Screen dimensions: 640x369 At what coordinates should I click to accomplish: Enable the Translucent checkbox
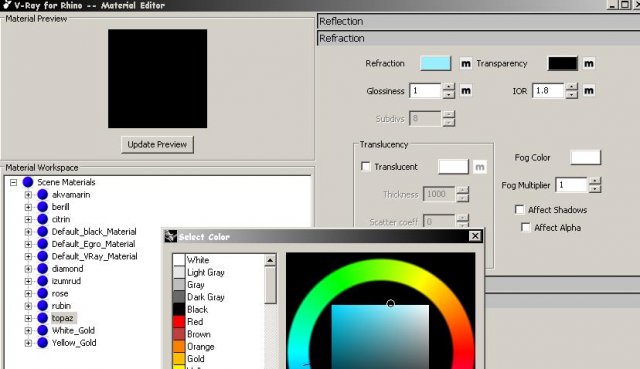click(366, 167)
